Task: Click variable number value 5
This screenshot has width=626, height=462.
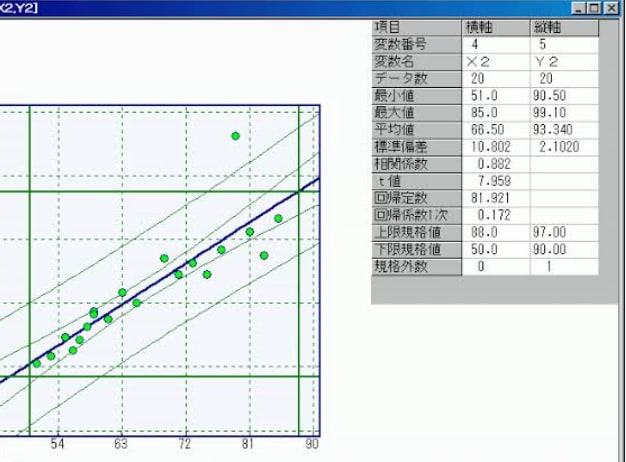Action: (565, 44)
